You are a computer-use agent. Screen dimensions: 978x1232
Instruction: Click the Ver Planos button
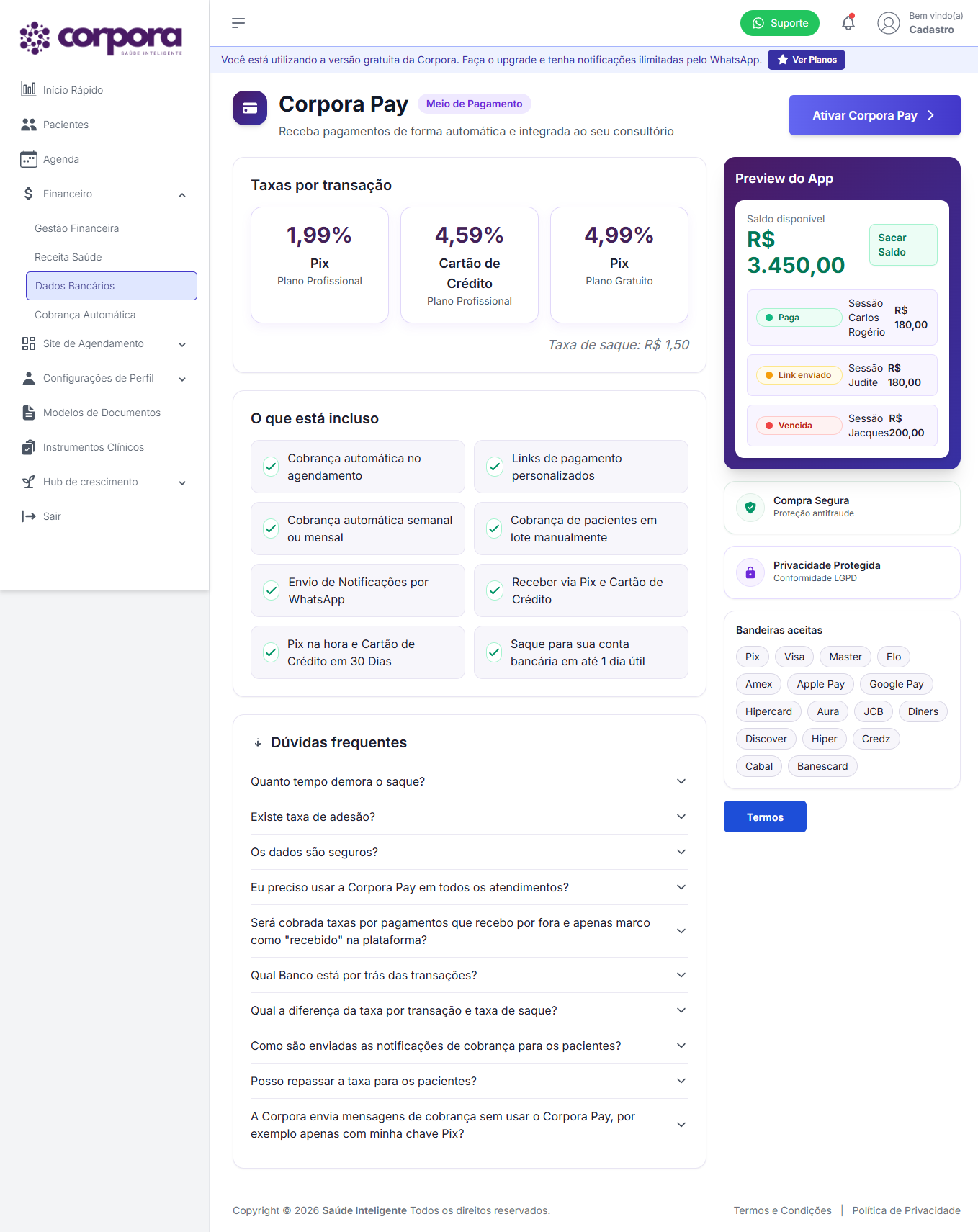807,60
